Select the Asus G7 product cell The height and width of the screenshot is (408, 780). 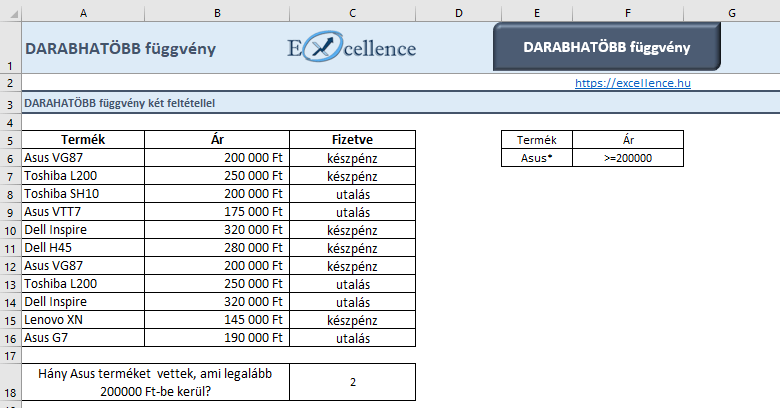point(83,337)
